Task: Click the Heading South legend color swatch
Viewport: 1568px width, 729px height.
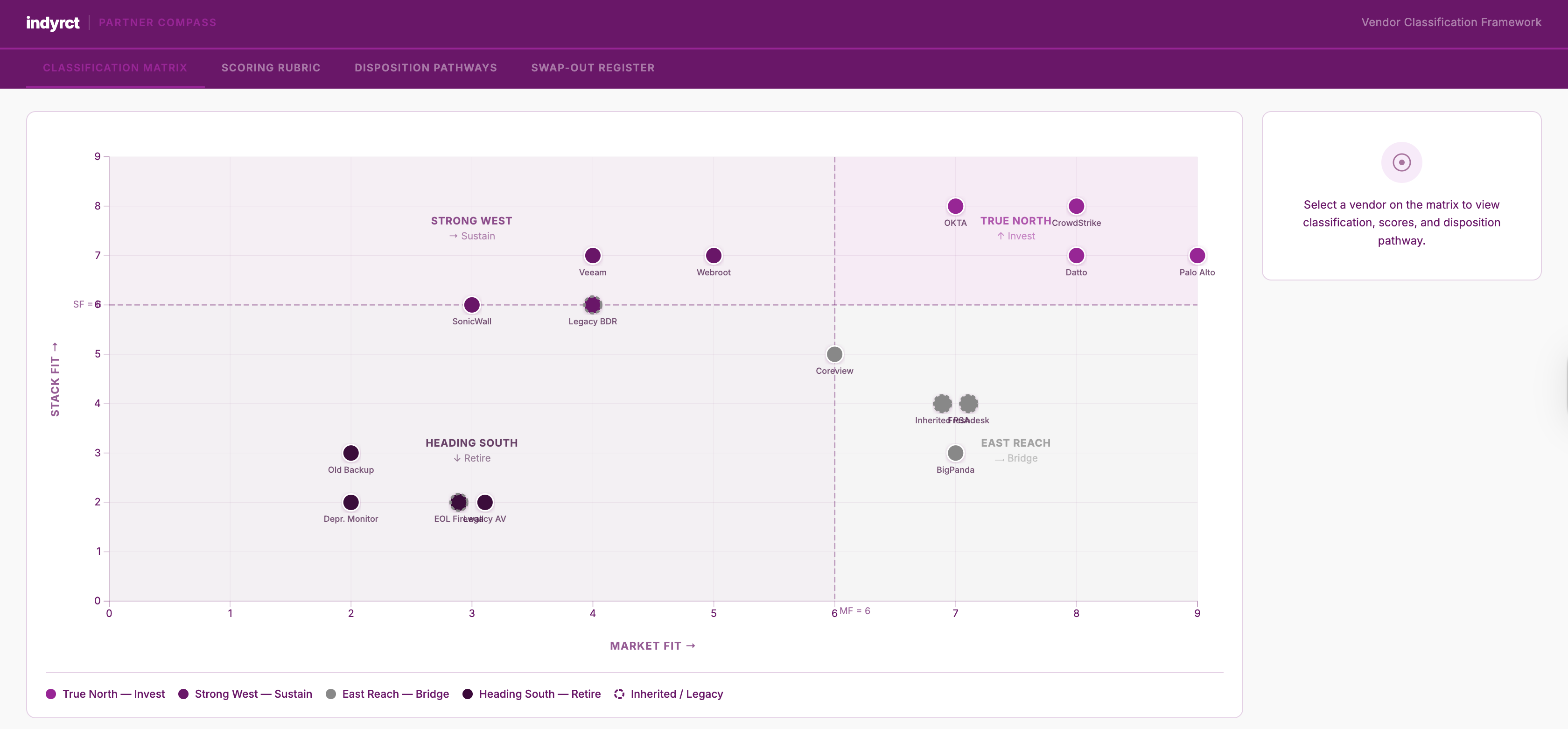Action: pyautogui.click(x=468, y=694)
